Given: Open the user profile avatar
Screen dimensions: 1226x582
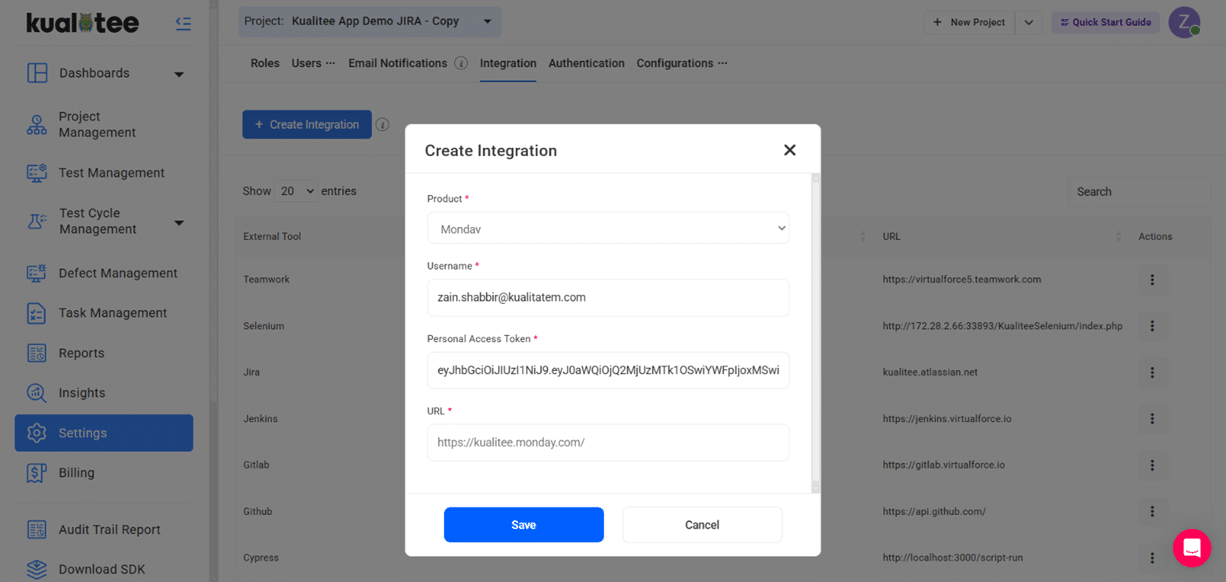Looking at the screenshot, I should 1185,22.
